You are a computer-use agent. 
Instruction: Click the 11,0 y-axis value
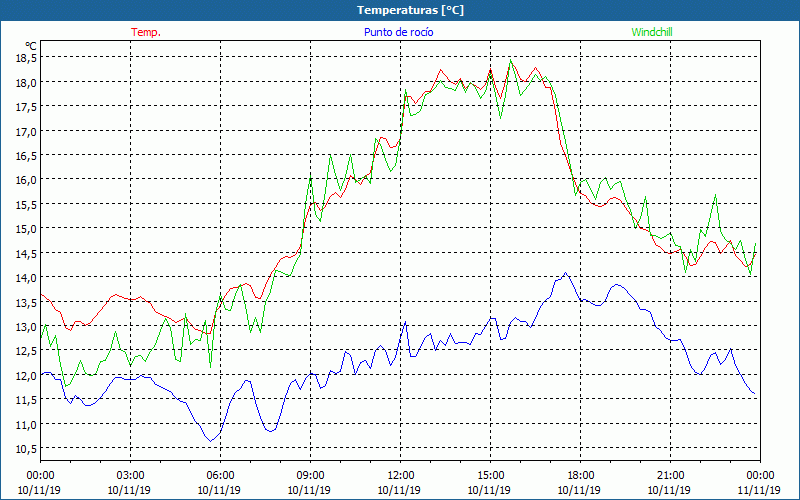[x=26, y=424]
